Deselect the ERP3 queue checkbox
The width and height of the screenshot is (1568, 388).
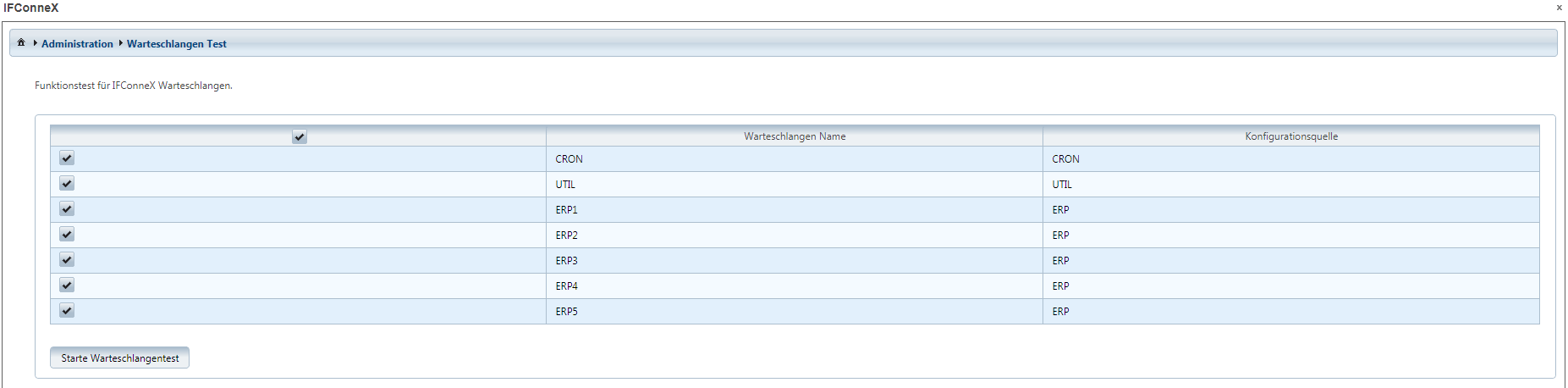click(67, 260)
